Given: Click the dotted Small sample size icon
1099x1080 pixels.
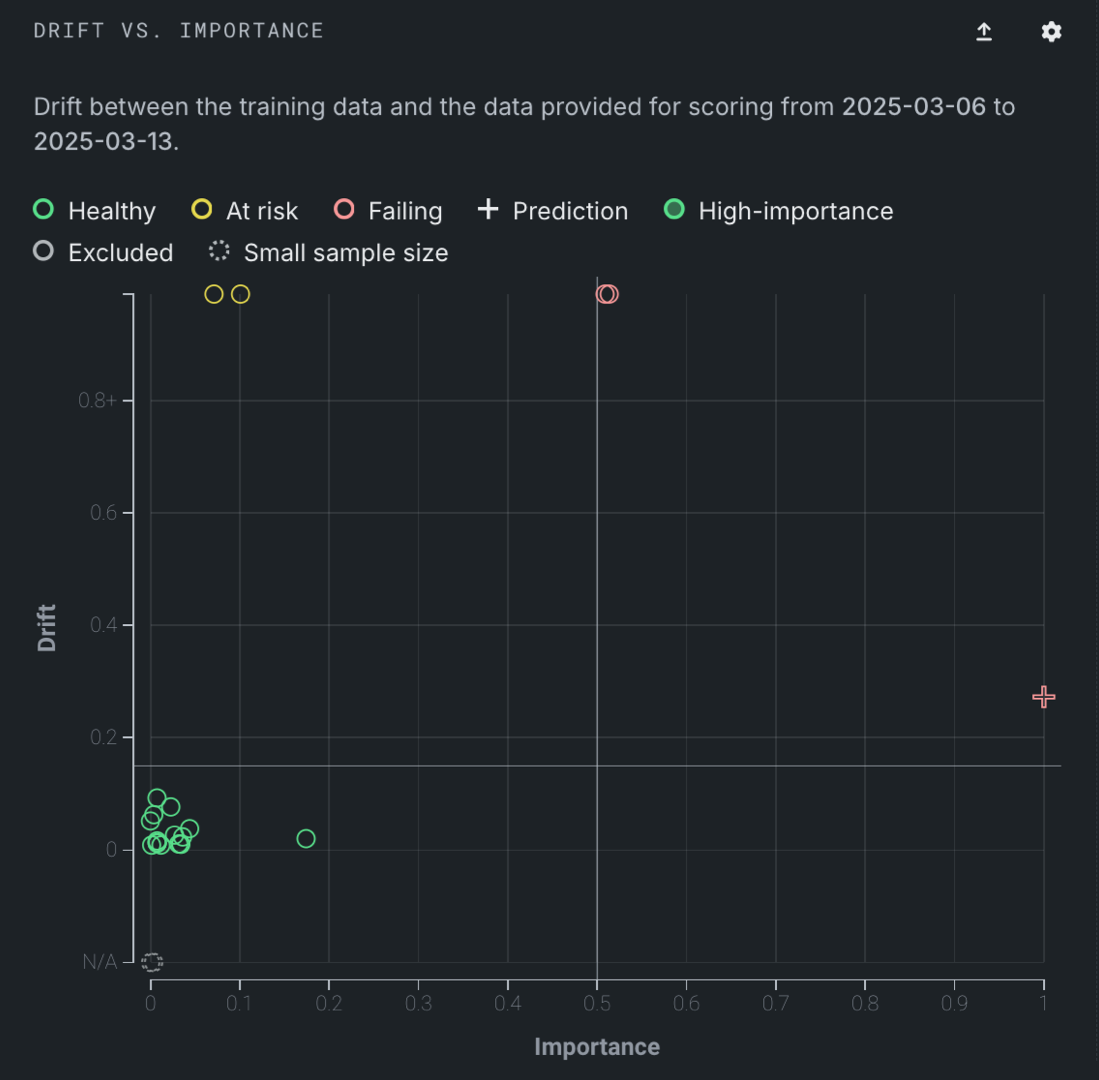Looking at the screenshot, I should point(219,252).
